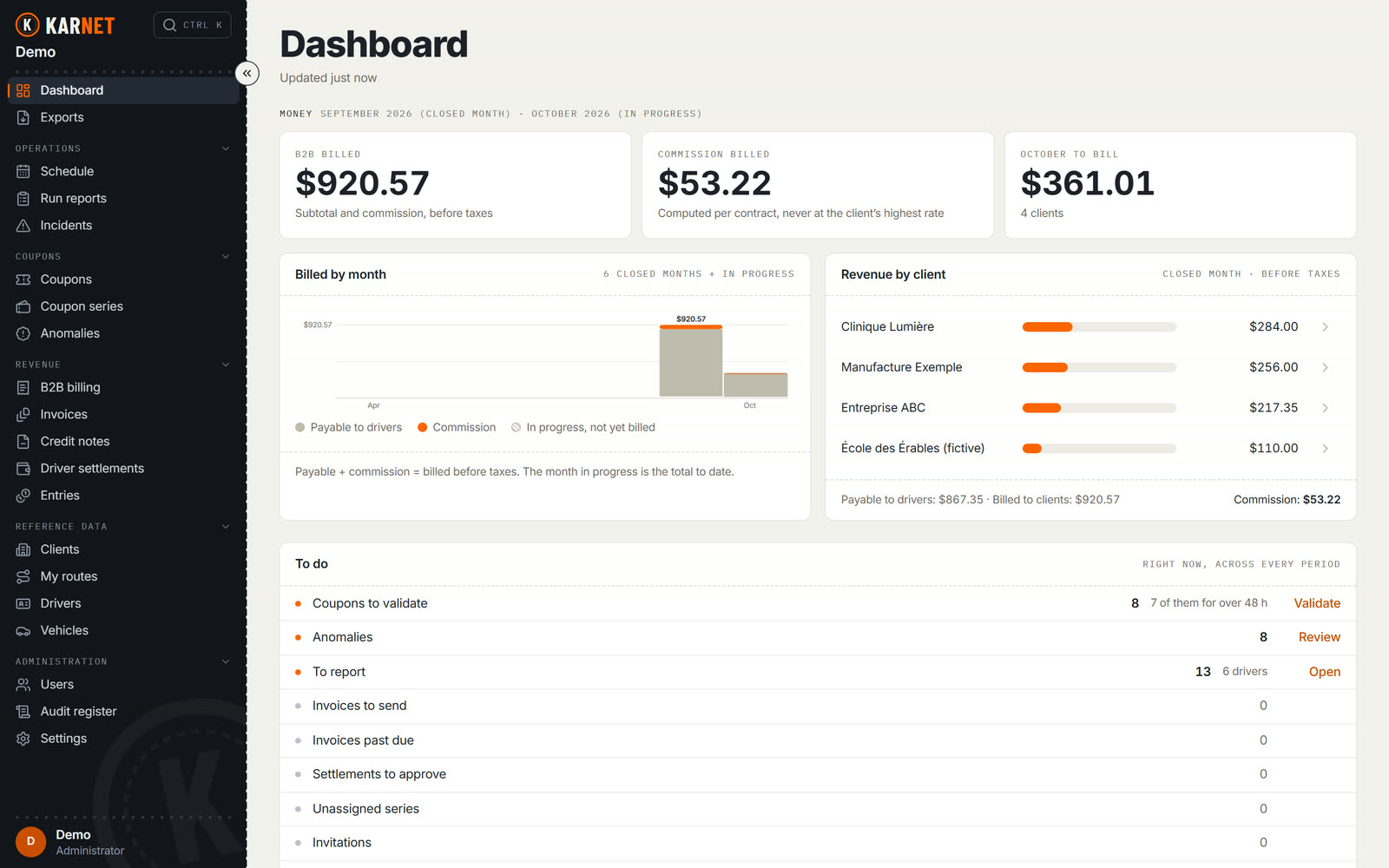
Task: Collapse the Revenue section
Action: coord(226,365)
